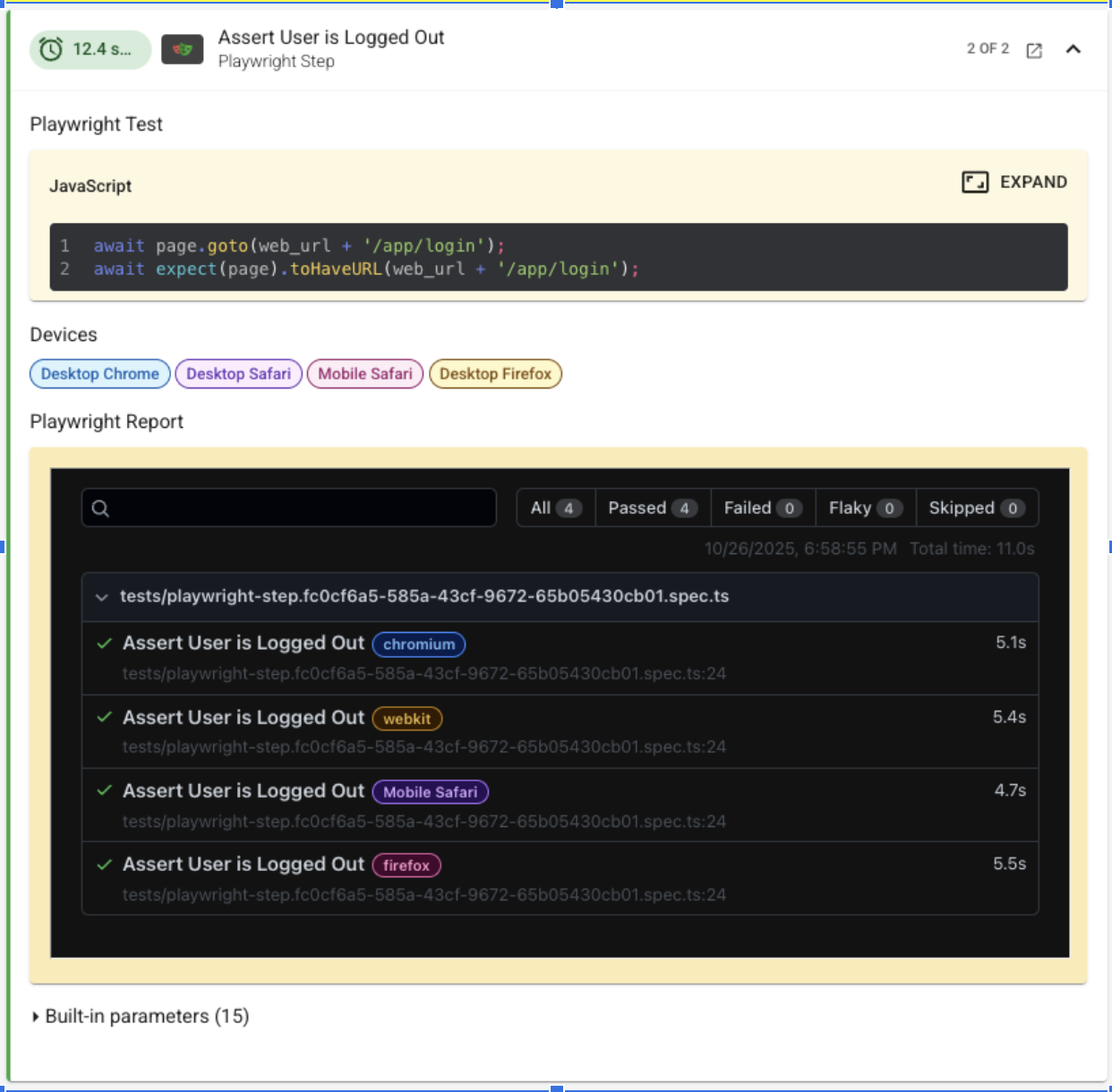Viewport: 1112px width, 1092px height.
Task: Click the firefox project label badge
Action: 406,866
